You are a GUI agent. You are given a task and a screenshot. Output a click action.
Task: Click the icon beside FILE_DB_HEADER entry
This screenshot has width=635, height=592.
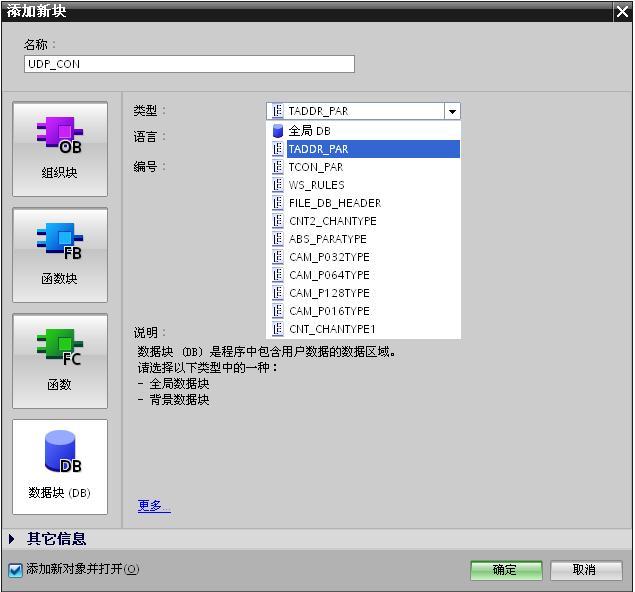pyautogui.click(x=278, y=203)
